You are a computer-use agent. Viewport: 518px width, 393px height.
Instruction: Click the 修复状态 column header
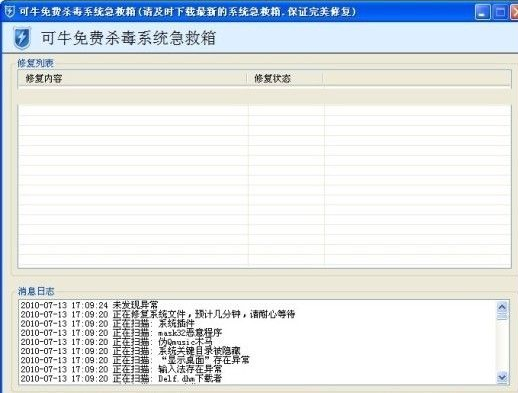[x=285, y=79]
